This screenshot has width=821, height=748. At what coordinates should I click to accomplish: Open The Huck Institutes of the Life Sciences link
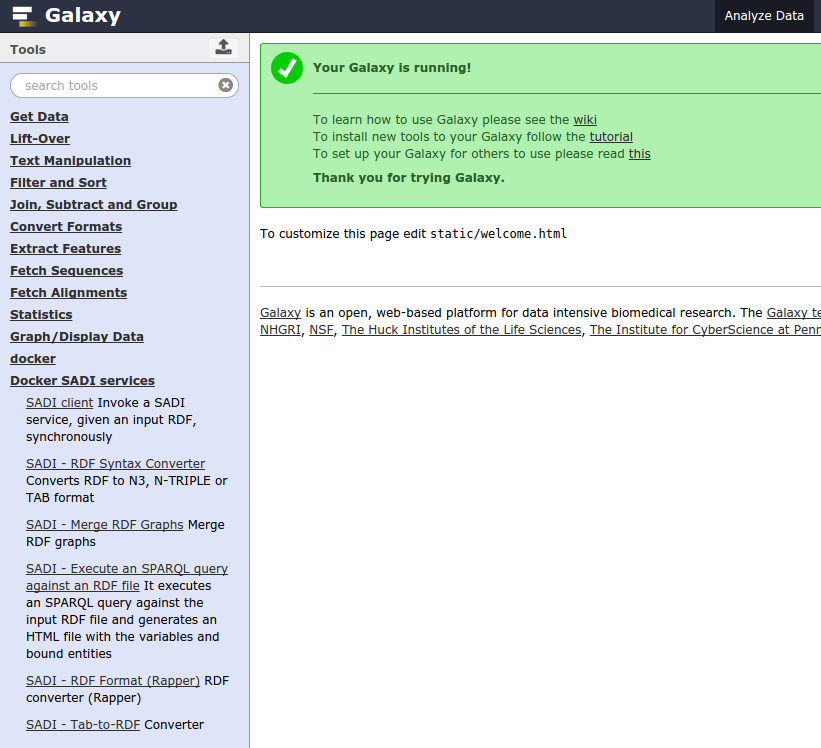461,330
